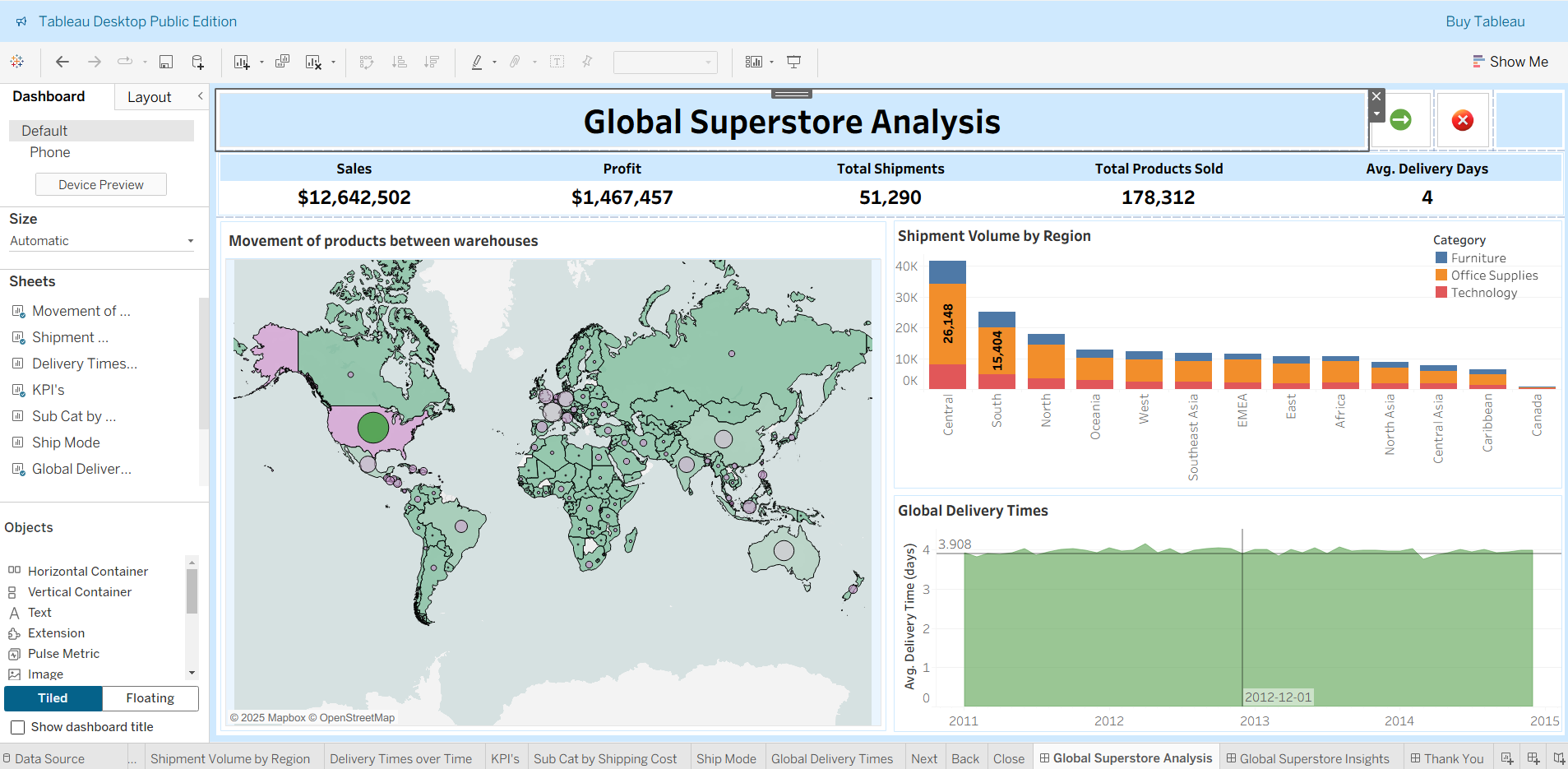The height and width of the screenshot is (769, 1568).
Task: Click the new worksheet tab icon
Action: [1507, 758]
